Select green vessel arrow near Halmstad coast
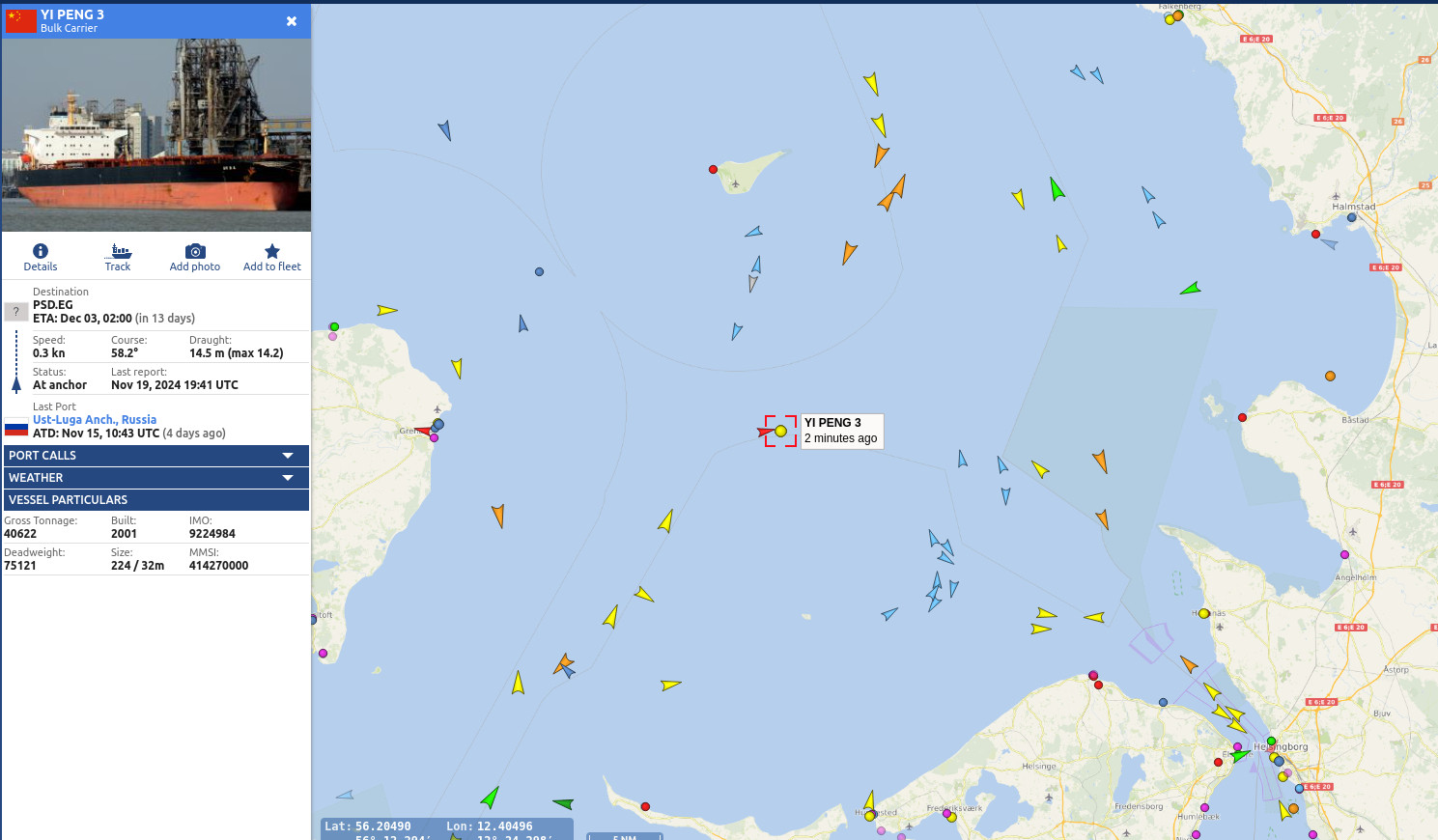 tap(1190, 289)
